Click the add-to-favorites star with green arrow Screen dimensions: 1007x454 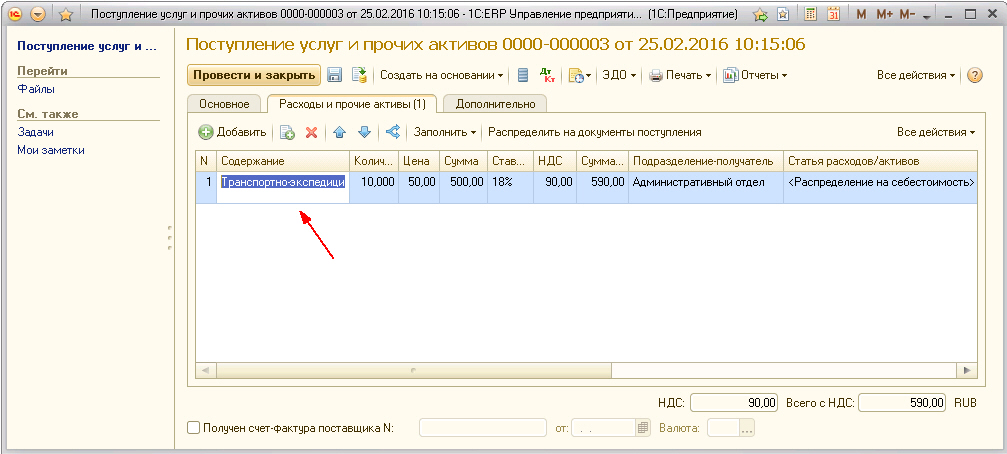pyautogui.click(x=760, y=14)
